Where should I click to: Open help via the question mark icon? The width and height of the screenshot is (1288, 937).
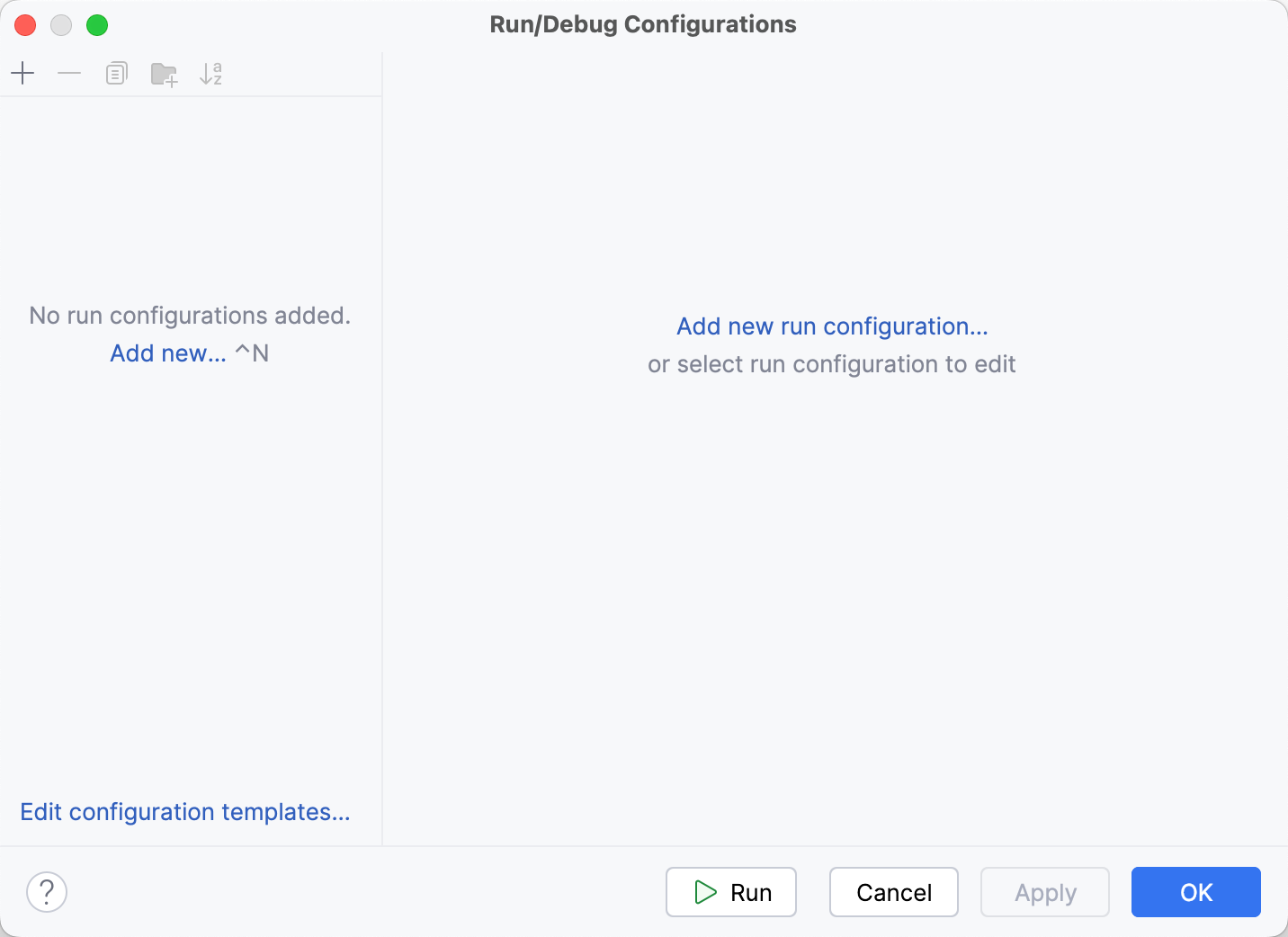[x=47, y=892]
